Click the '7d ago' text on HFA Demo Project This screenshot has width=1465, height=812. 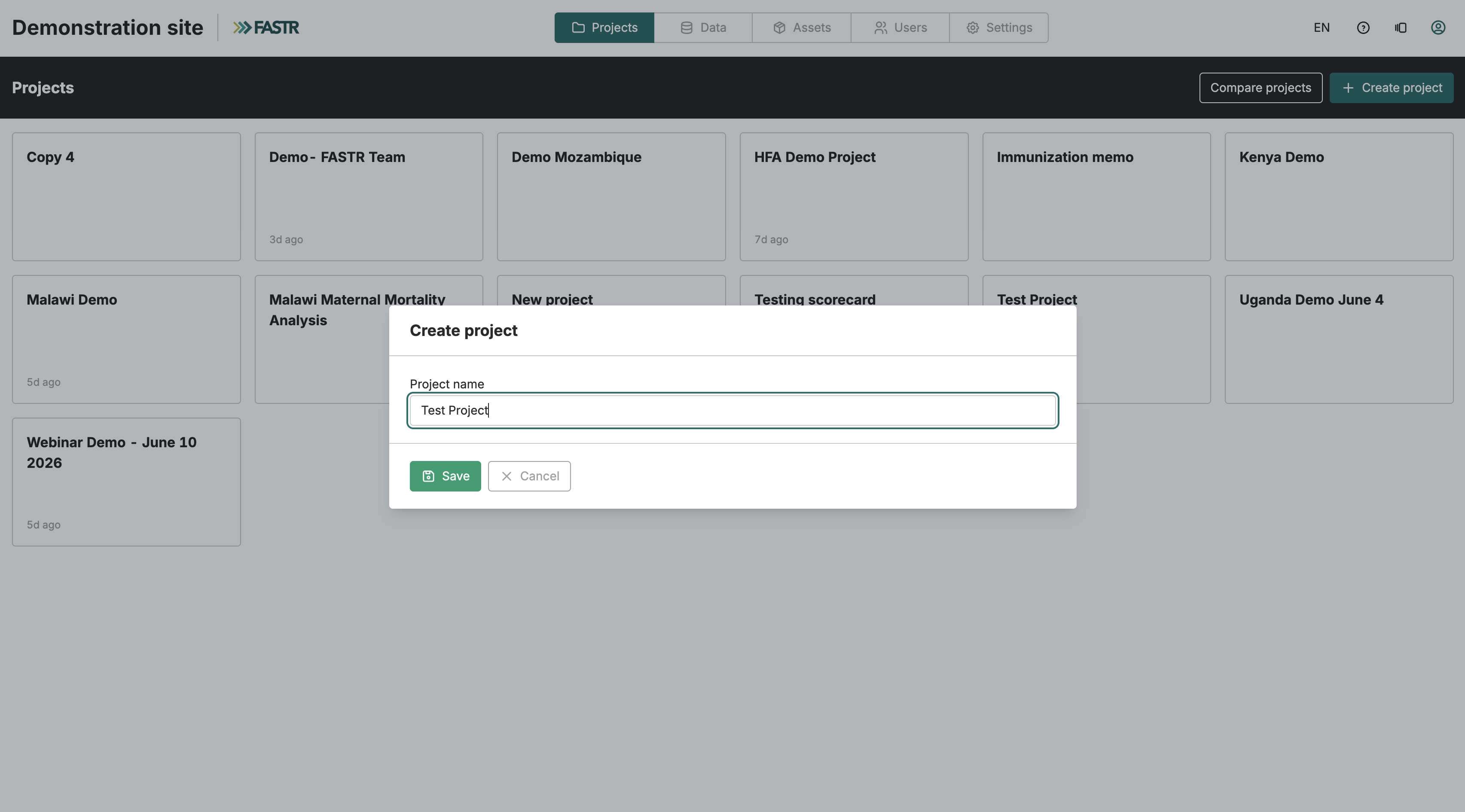(771, 239)
